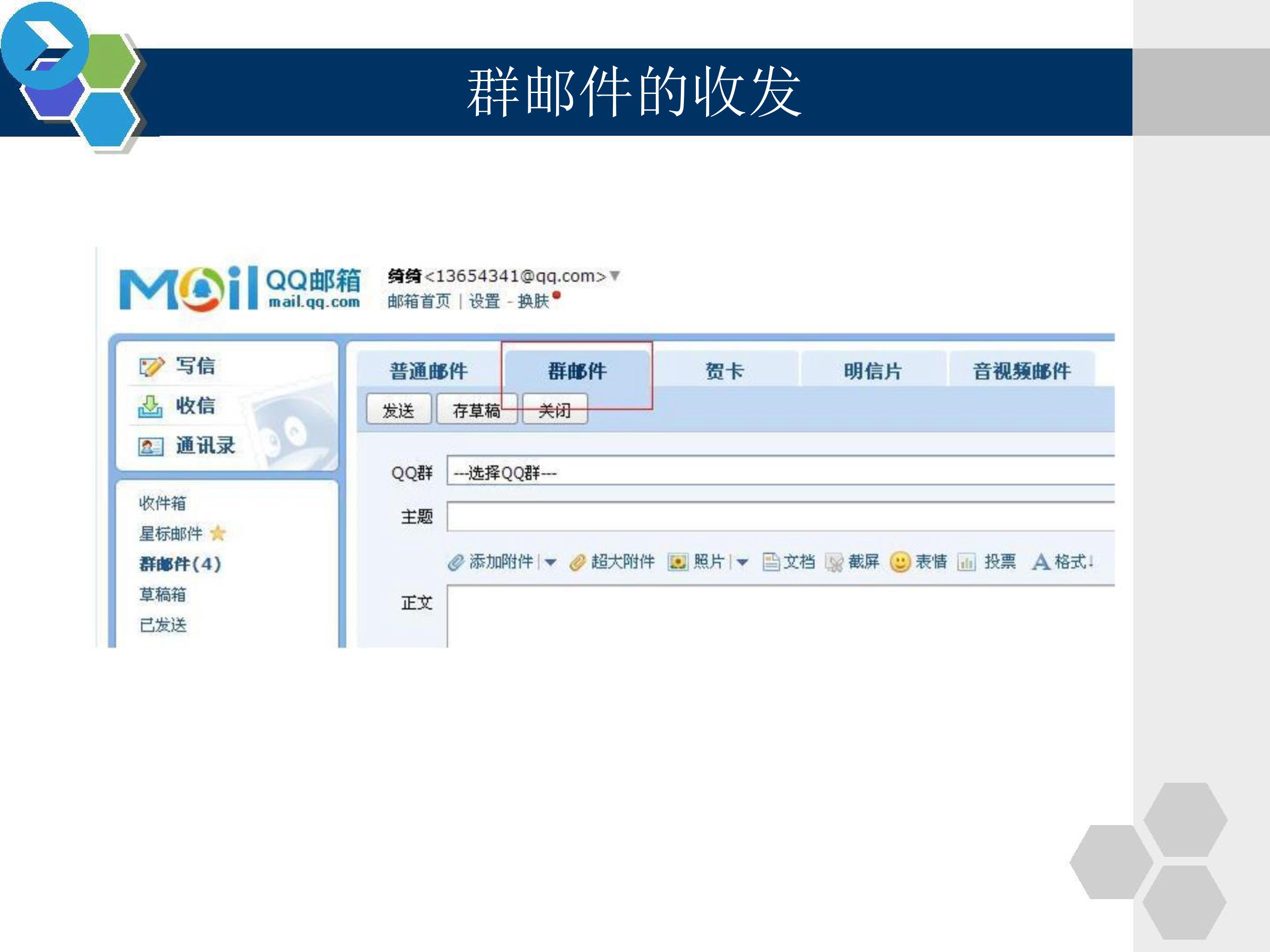Open the 照片 dropdown arrow
Screen dimensions: 1270x952
[742, 562]
